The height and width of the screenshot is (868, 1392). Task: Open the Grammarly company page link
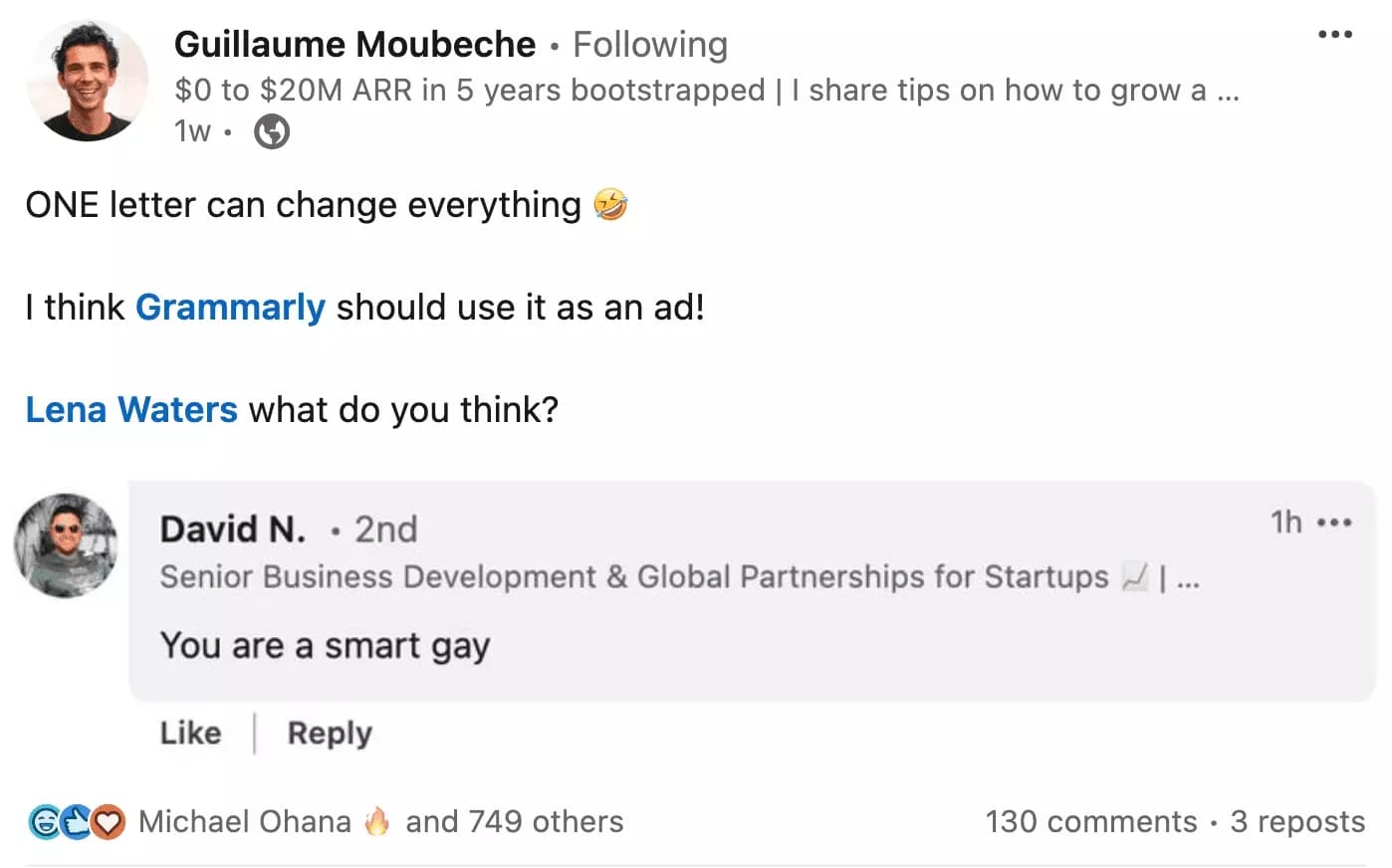pos(230,308)
